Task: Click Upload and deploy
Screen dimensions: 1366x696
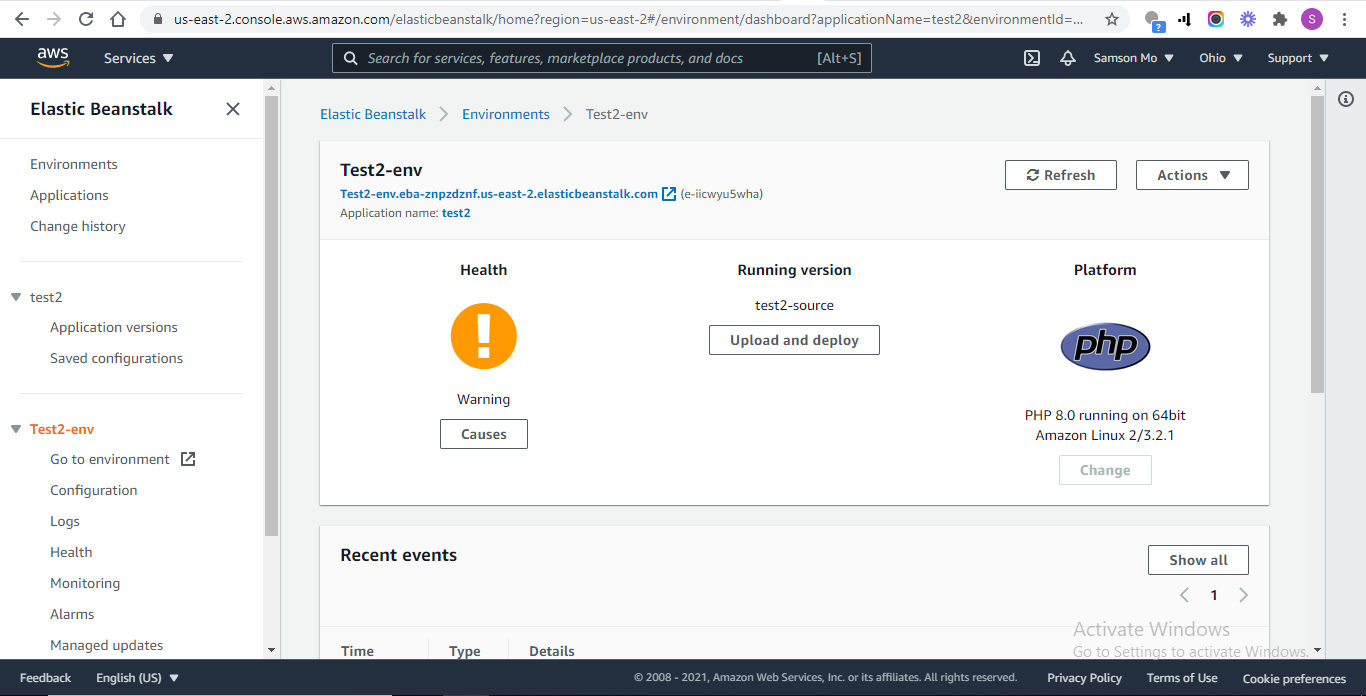Action: 794,340
